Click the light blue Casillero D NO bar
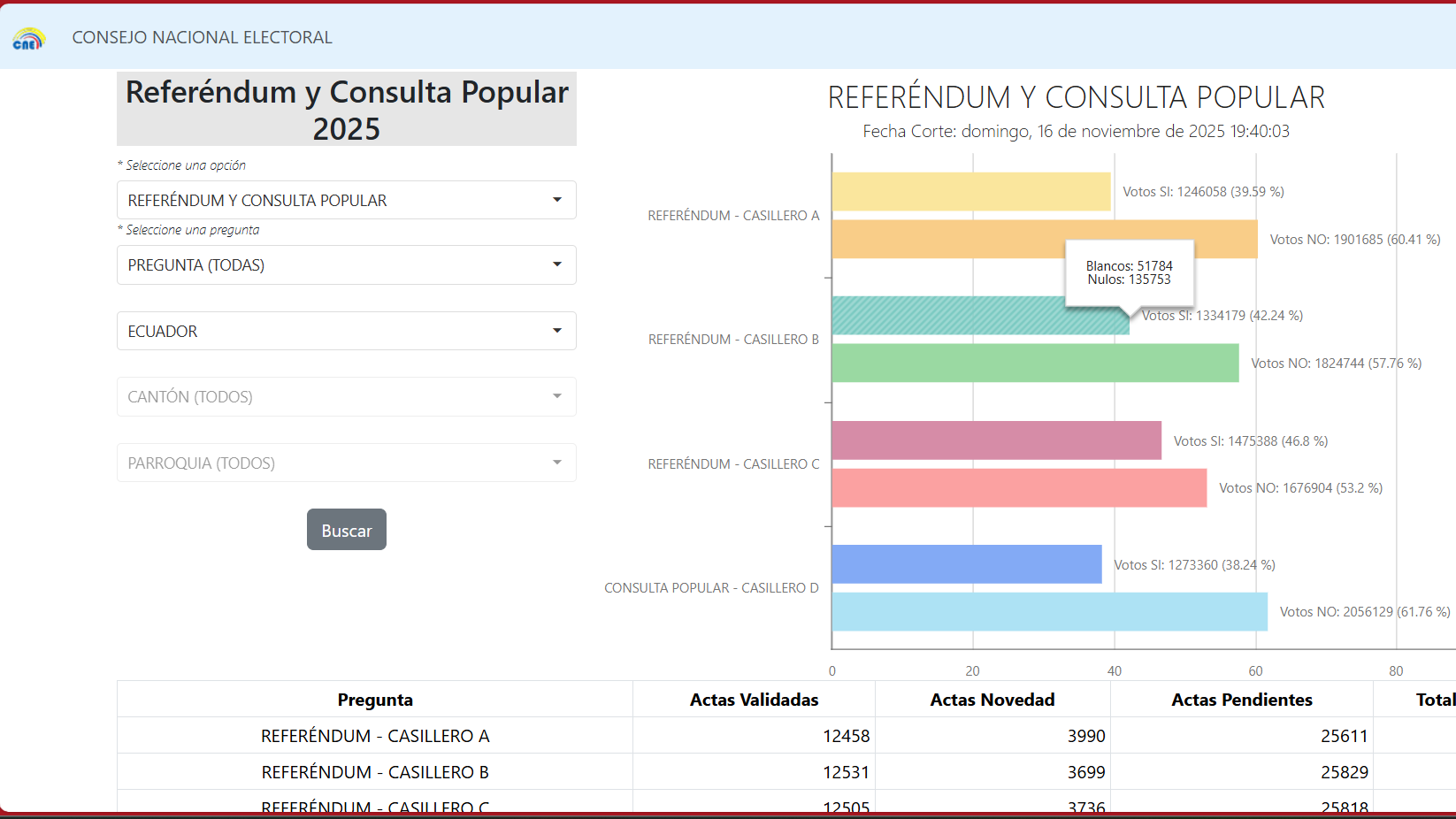 pyautogui.click(x=1049, y=612)
